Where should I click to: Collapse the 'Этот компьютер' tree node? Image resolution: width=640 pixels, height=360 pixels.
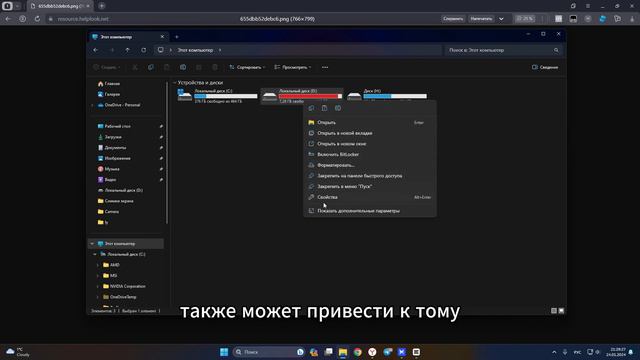pyautogui.click(x=92, y=244)
